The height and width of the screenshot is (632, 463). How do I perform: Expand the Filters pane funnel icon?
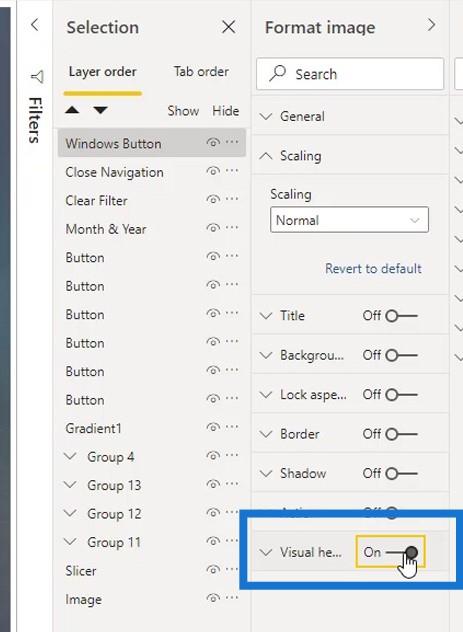tap(37, 77)
